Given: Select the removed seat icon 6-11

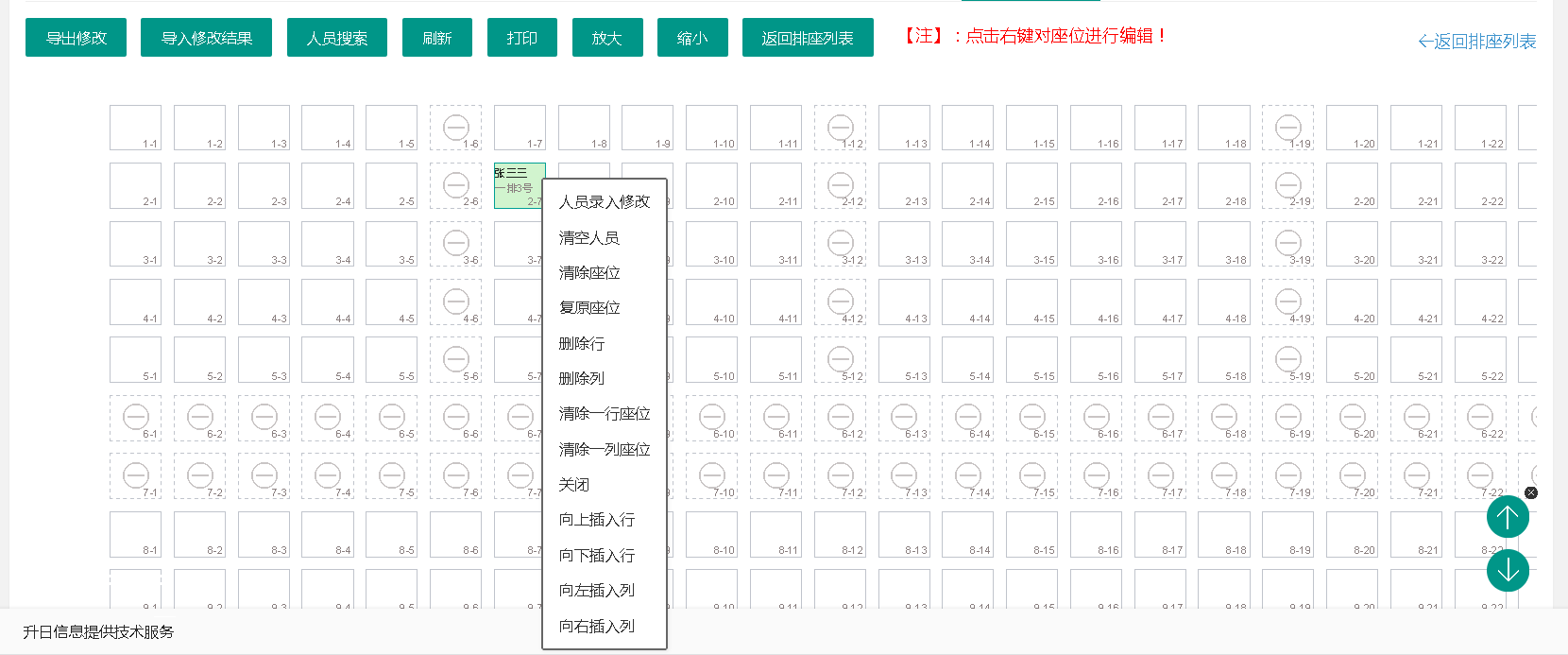Looking at the screenshot, I should coord(776,417).
